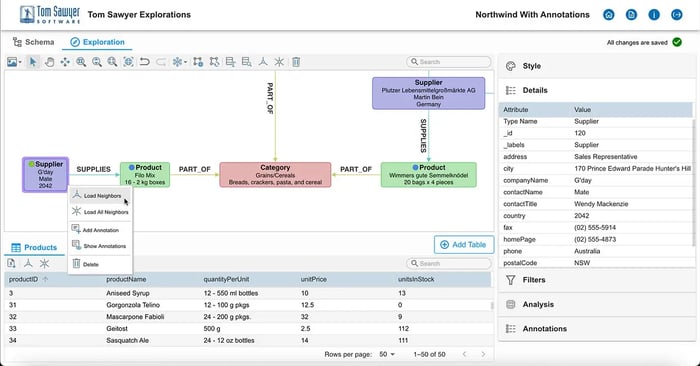Select the Category Grains/Cereals node
The image size is (700, 366).
coord(275,175)
